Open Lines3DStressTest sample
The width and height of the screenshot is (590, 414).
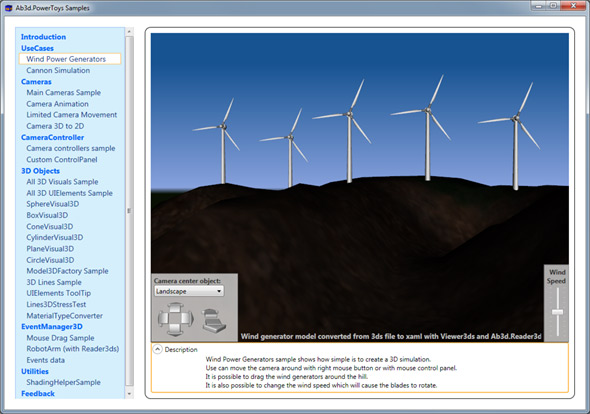56,304
